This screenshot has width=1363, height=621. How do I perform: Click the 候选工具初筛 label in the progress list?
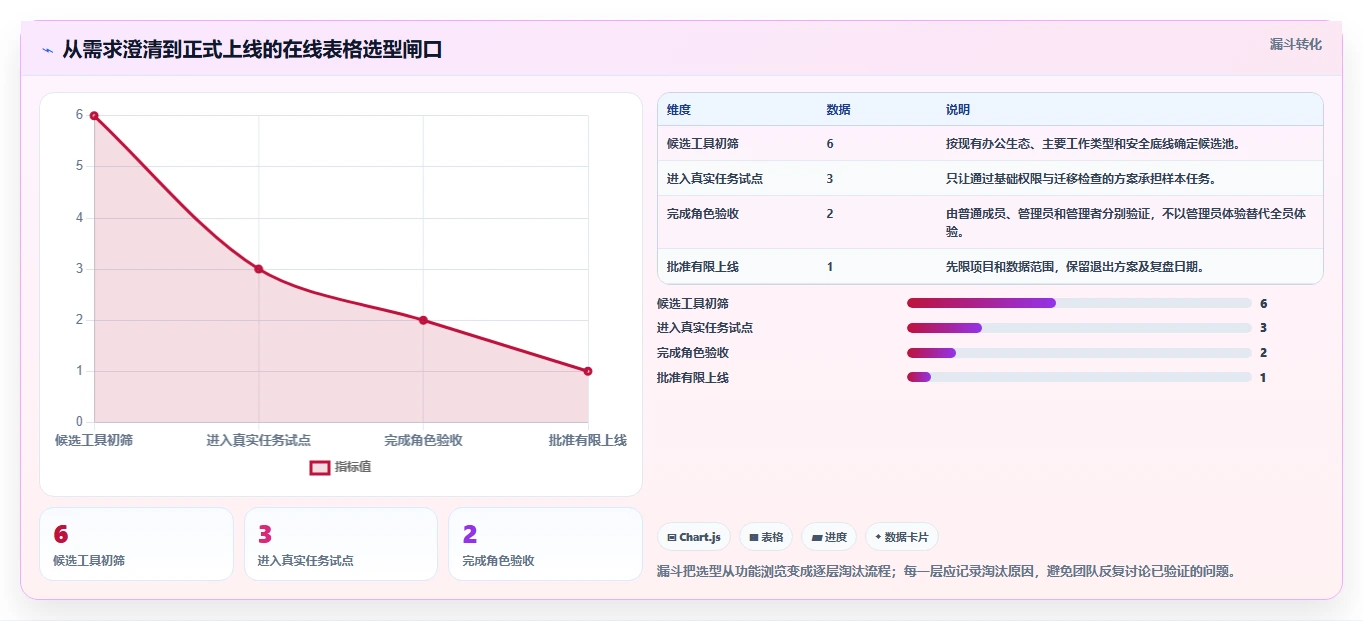click(x=693, y=303)
